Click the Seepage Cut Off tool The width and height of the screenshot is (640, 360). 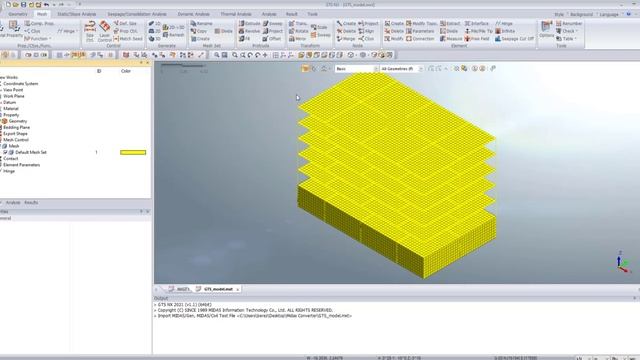coord(514,39)
